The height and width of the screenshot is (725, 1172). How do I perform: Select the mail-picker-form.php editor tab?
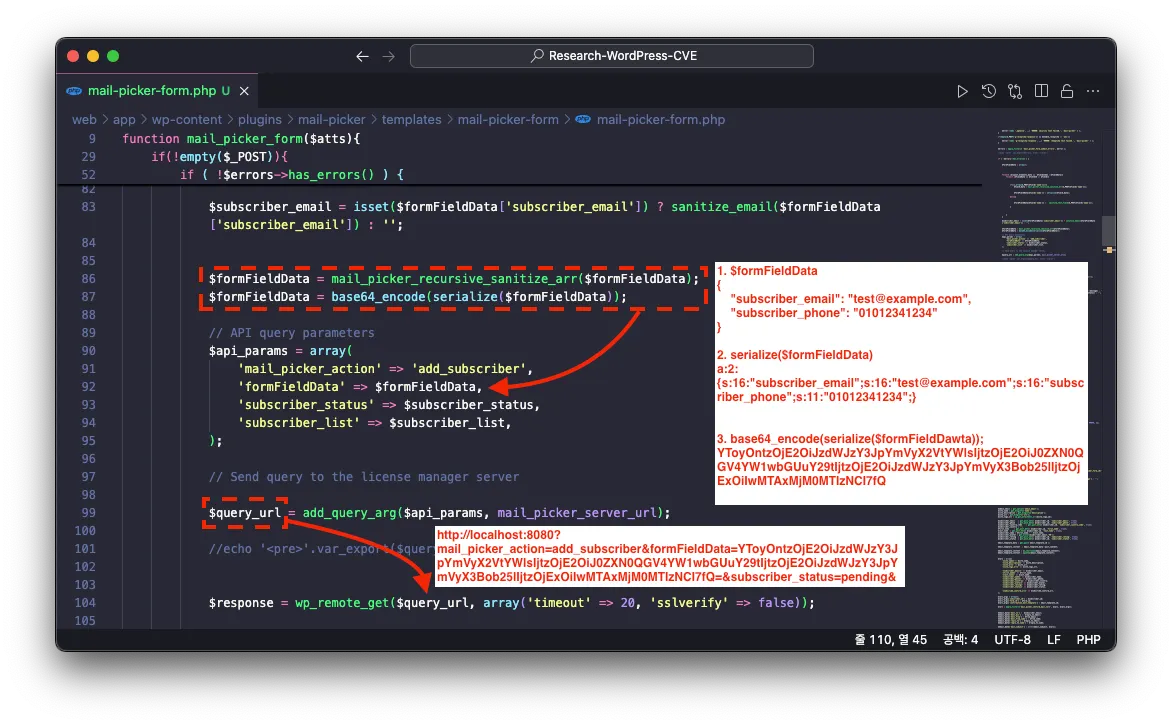[158, 91]
